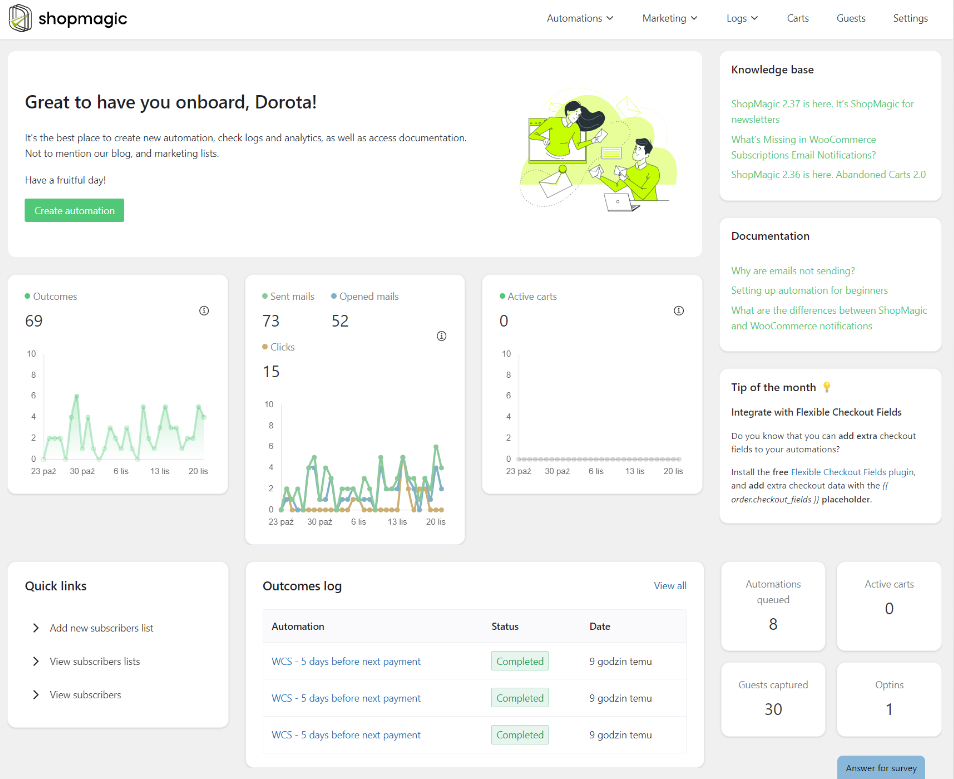The width and height of the screenshot is (954, 779).
Task: Click the Guests captured stat card
Action: point(773,699)
